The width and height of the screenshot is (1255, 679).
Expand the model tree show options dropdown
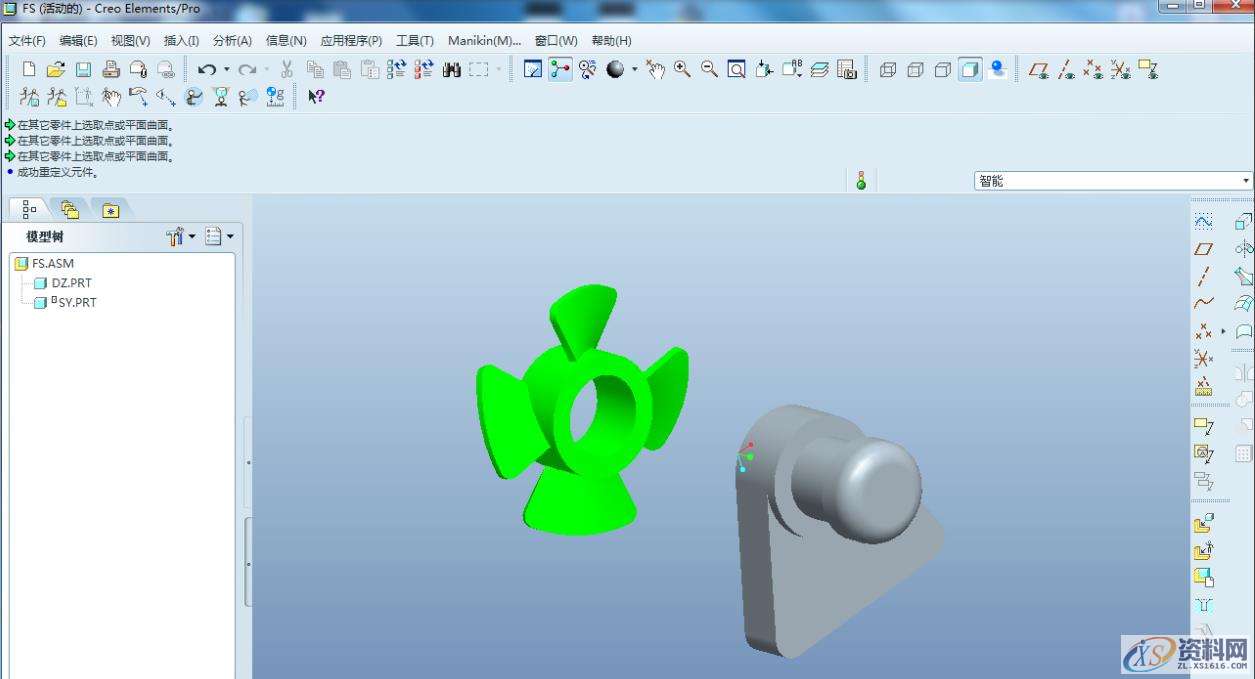(218, 237)
